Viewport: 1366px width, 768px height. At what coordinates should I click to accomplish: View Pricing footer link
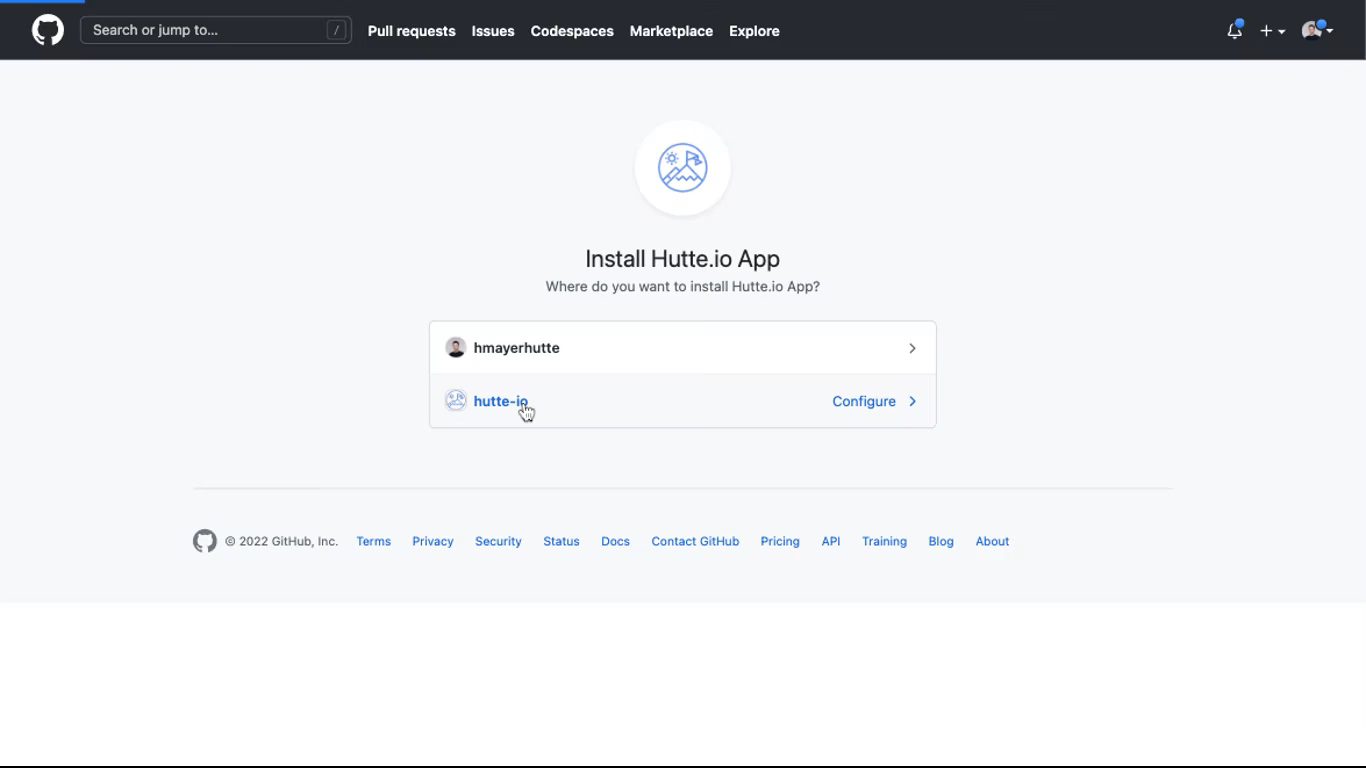[780, 541]
